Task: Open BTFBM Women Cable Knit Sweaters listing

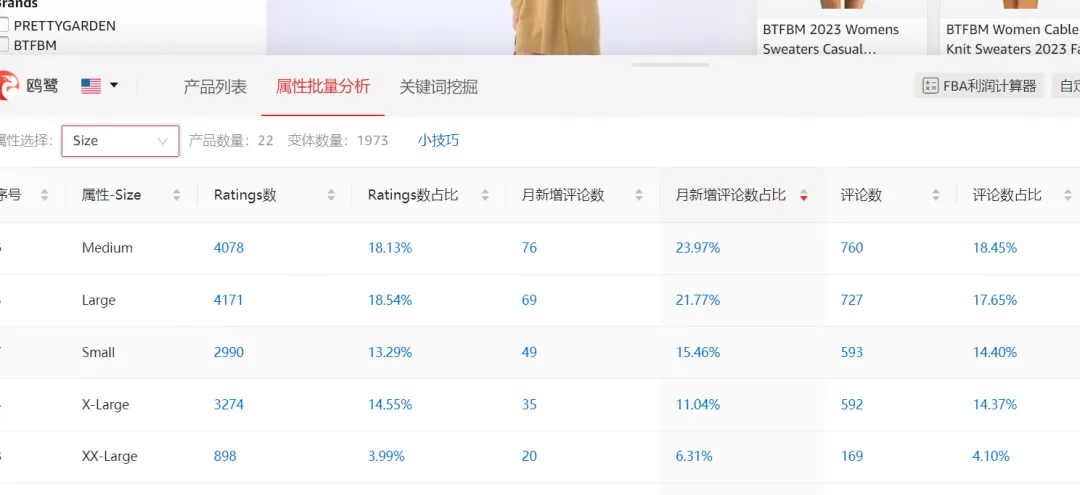Action: [1012, 39]
